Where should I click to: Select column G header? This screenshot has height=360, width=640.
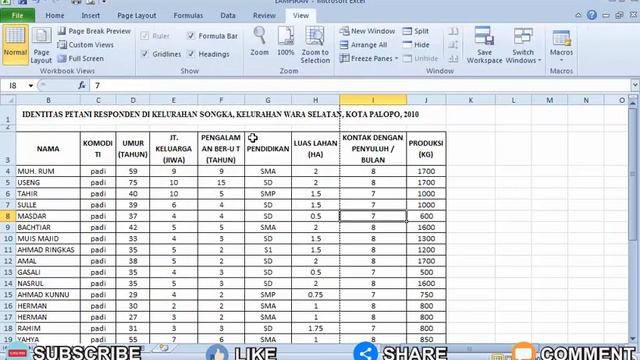coord(268,100)
